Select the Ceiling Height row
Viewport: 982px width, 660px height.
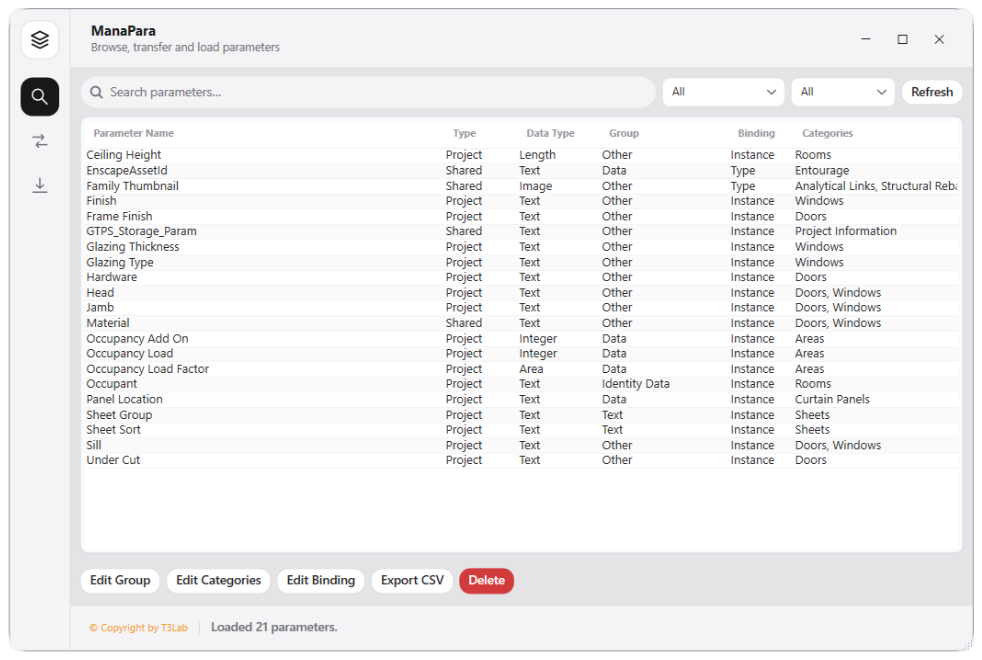pos(521,155)
